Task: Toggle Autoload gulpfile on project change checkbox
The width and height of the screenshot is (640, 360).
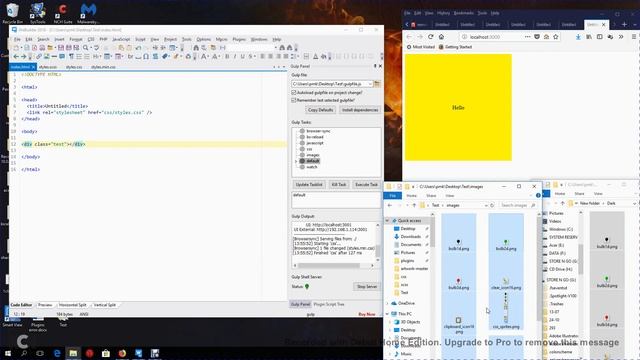Action: pos(293,93)
